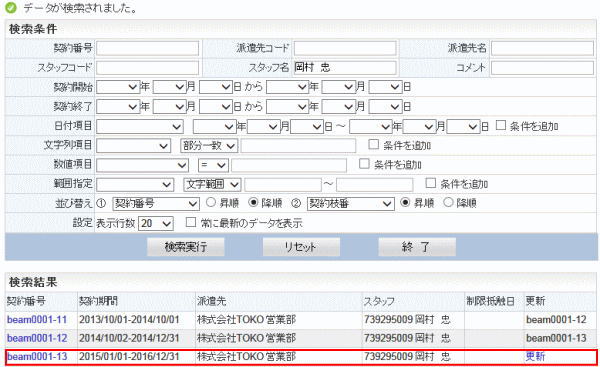Open the 日付項目 end month dropdown
Image resolution: width=600 pixels, height=367 pixels.
coord(420,127)
